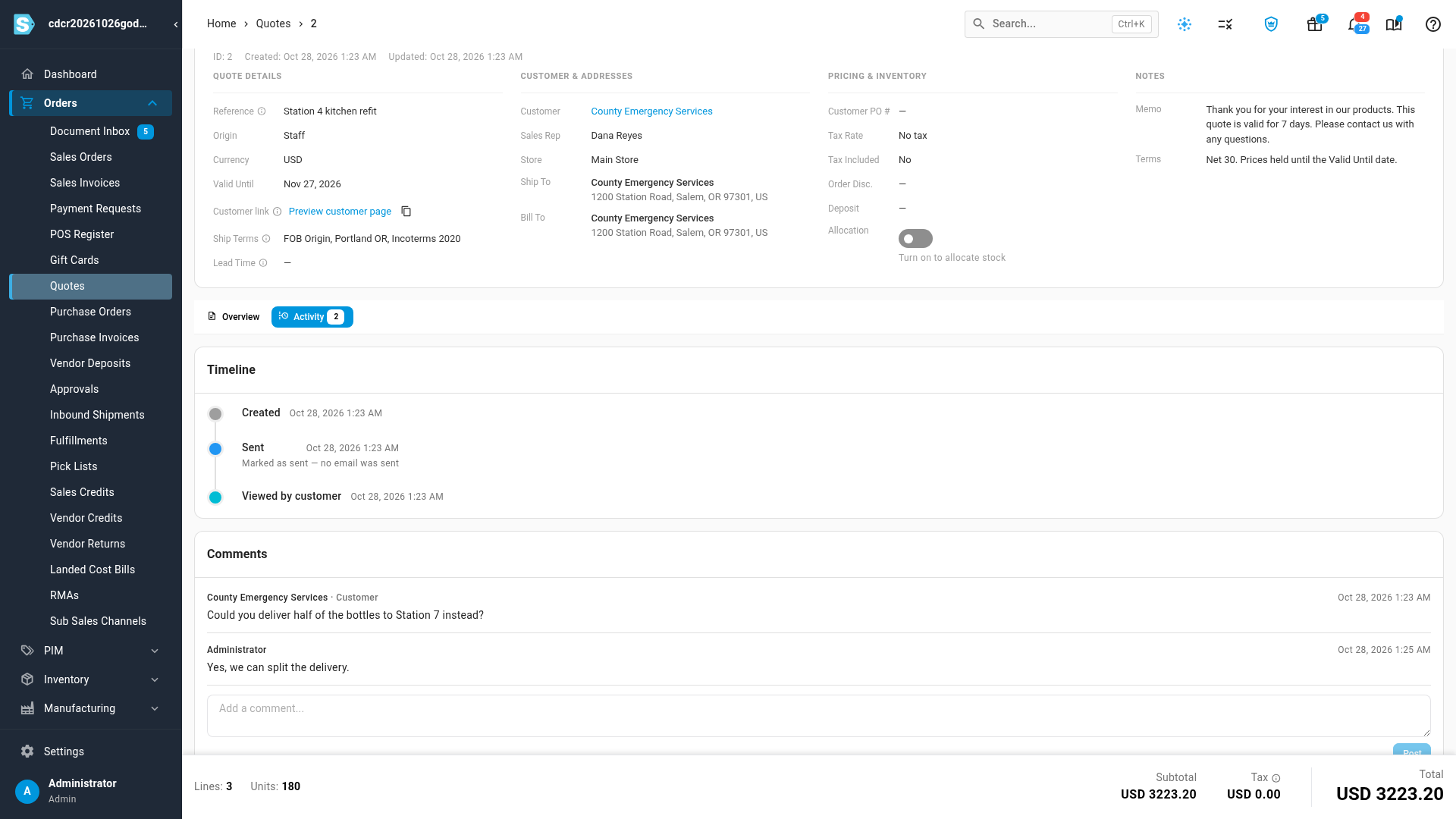Copy the customer link with the copy icon
Screen dimensions: 1456x819
click(406, 212)
